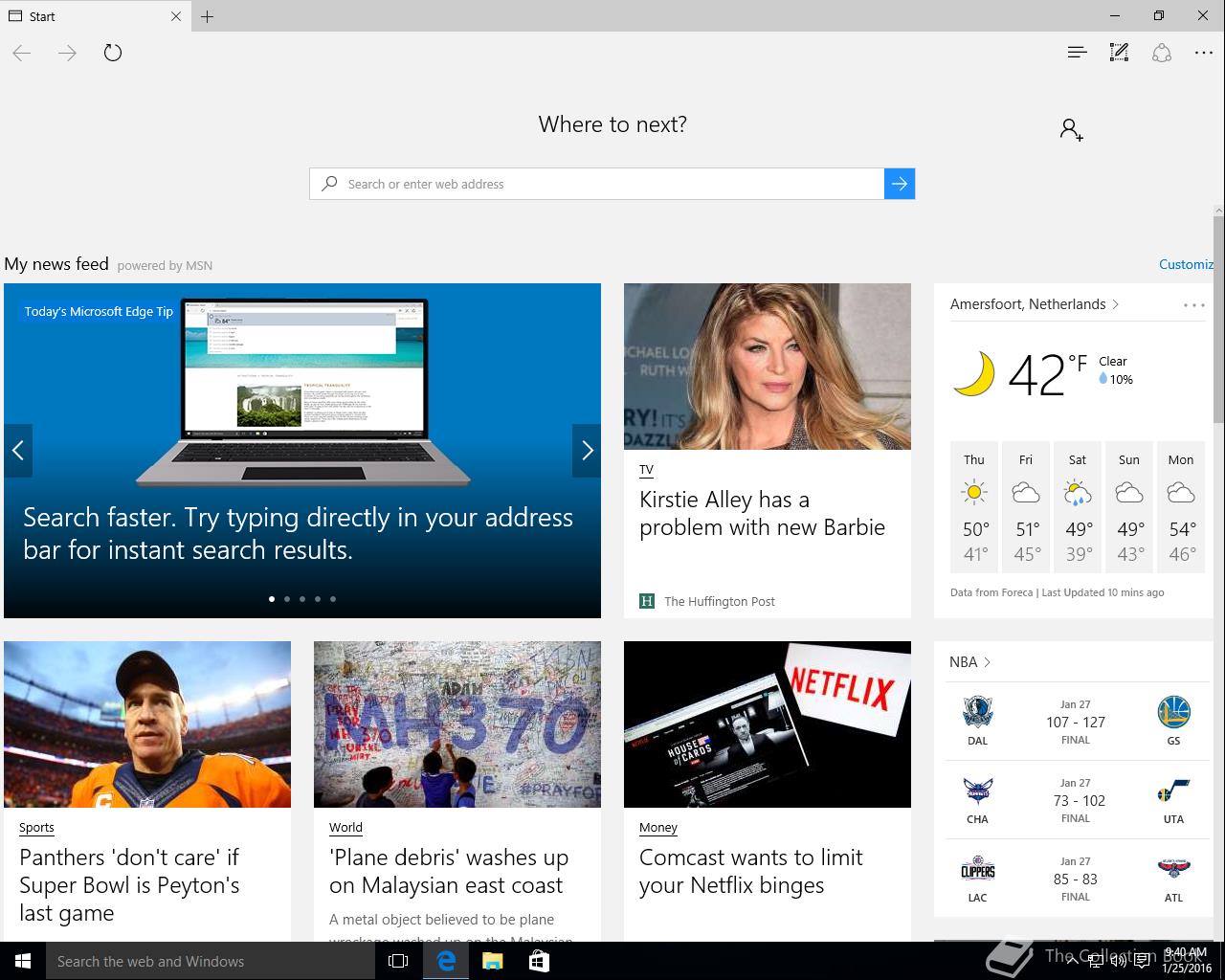Click the 107 - 127 final score
The width and height of the screenshot is (1225, 980).
[x=1076, y=723]
